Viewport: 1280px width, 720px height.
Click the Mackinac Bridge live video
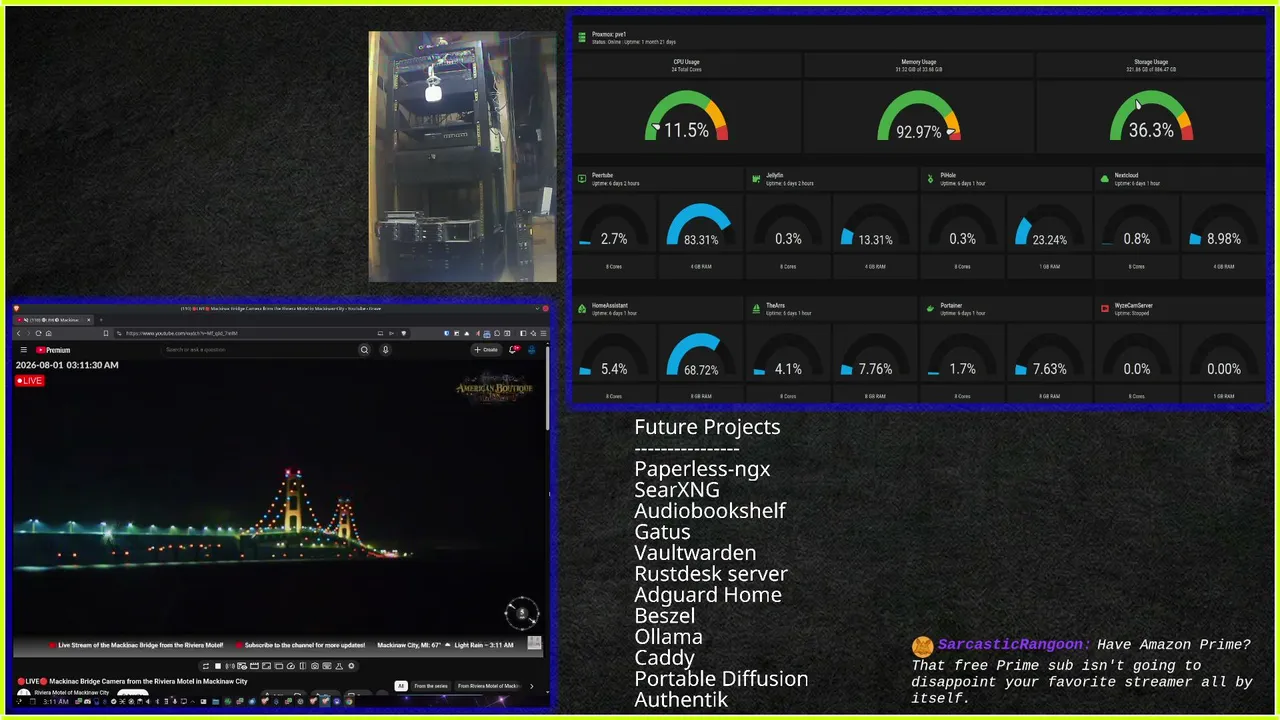[x=279, y=506]
